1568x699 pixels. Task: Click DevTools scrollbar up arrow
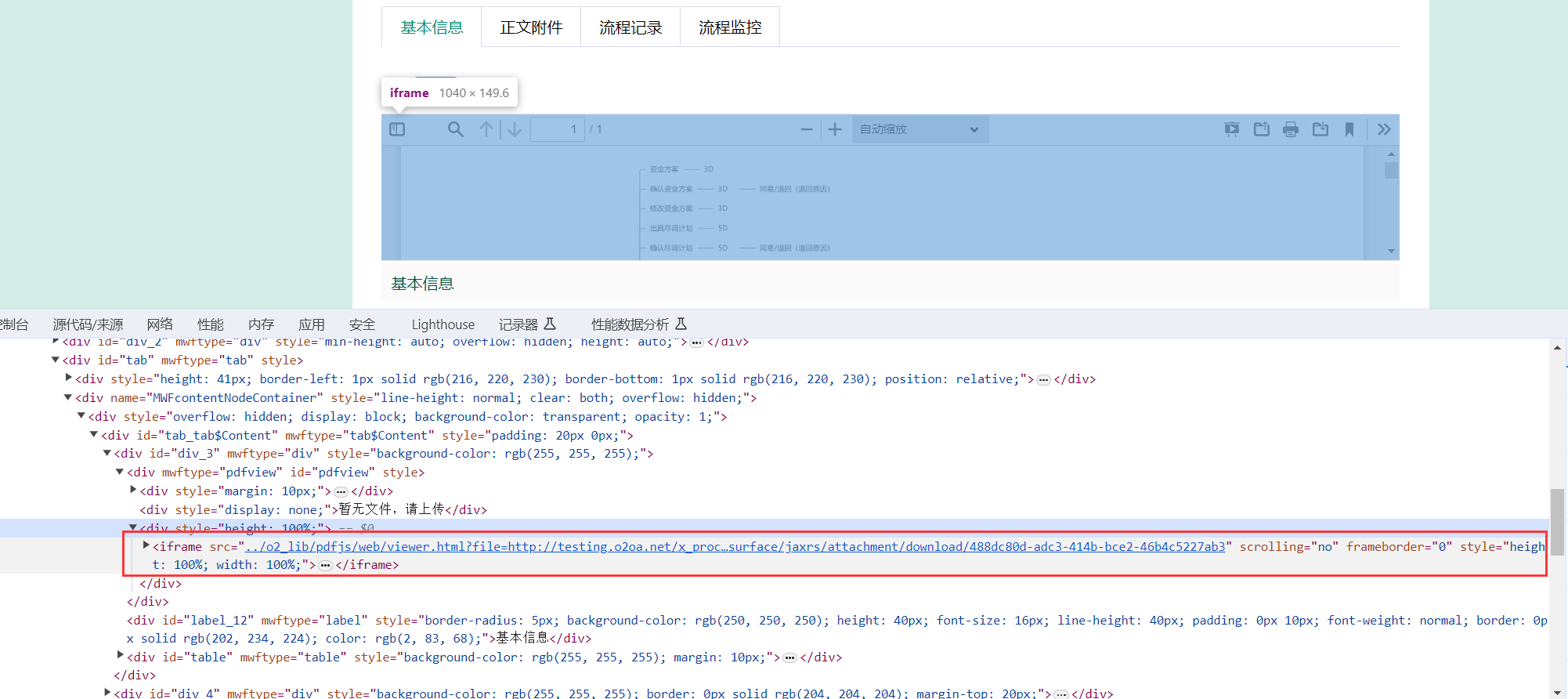pos(1557,347)
